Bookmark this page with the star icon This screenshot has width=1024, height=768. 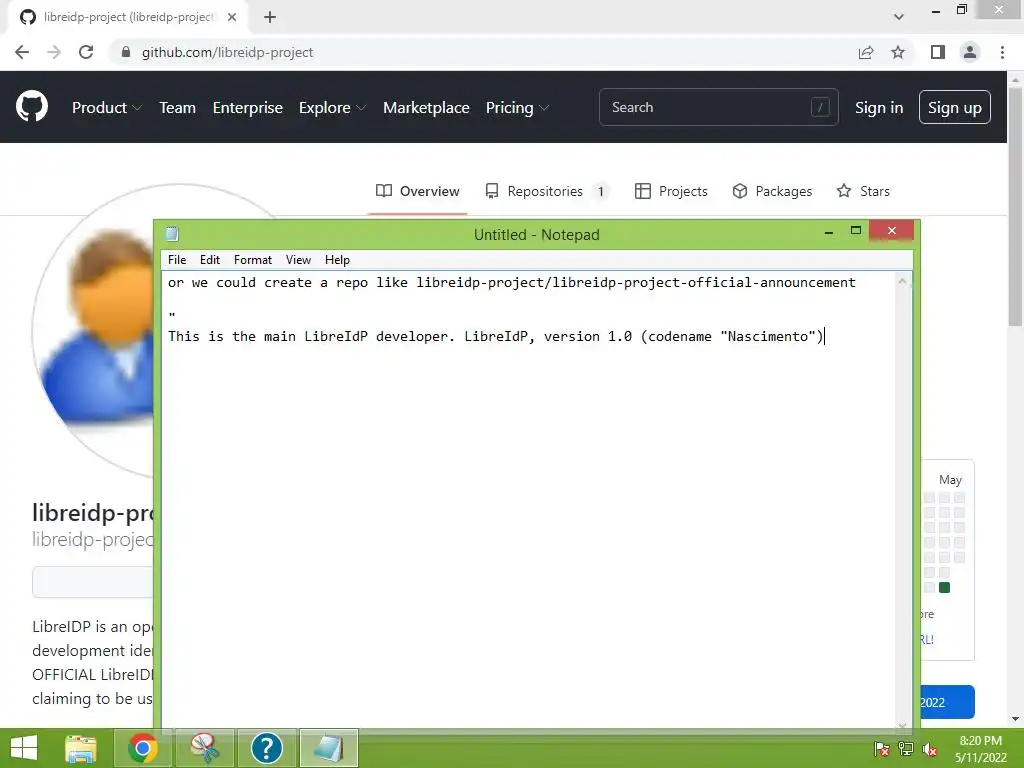[x=898, y=52]
